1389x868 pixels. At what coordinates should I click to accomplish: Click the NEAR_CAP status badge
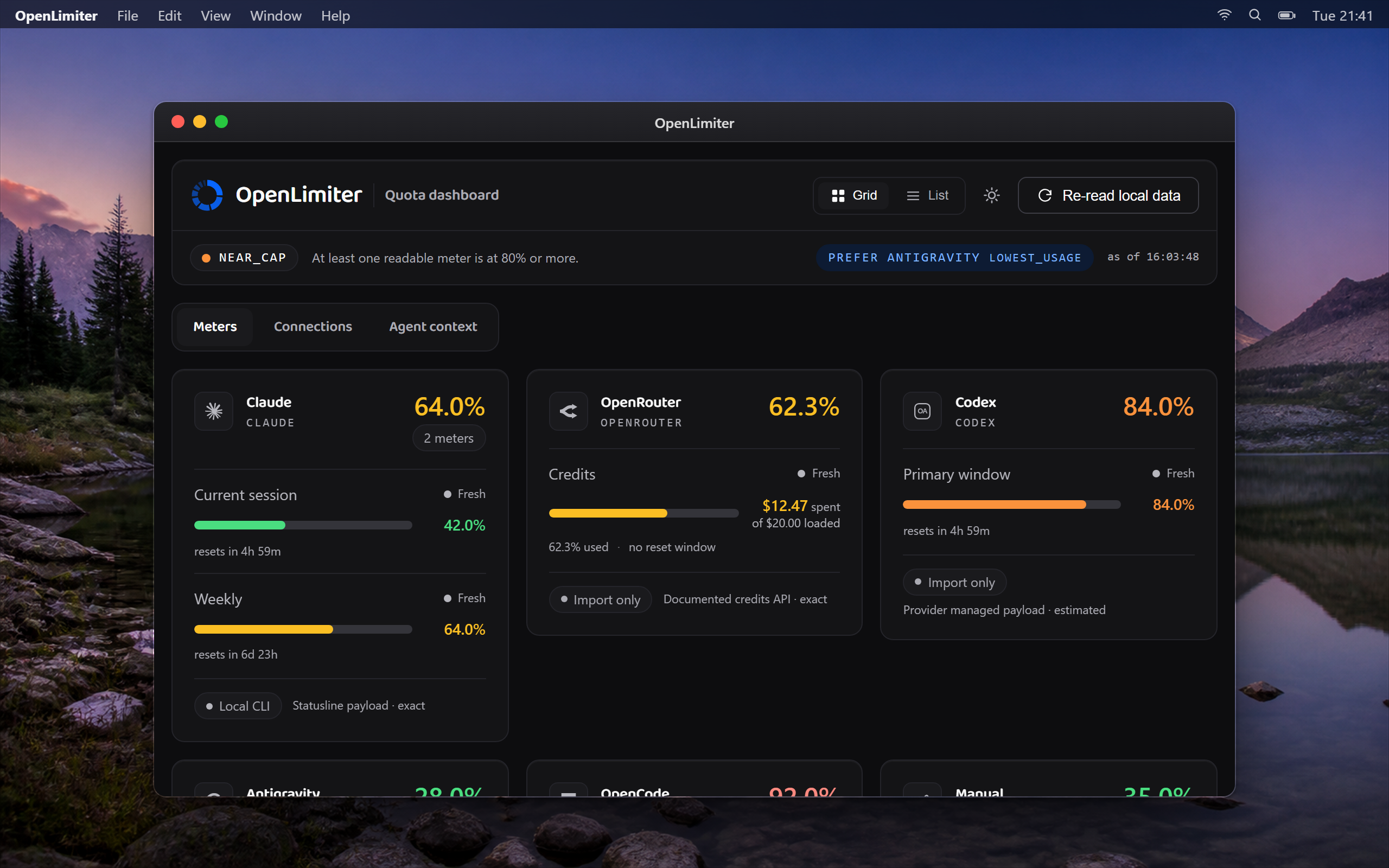[244, 258]
